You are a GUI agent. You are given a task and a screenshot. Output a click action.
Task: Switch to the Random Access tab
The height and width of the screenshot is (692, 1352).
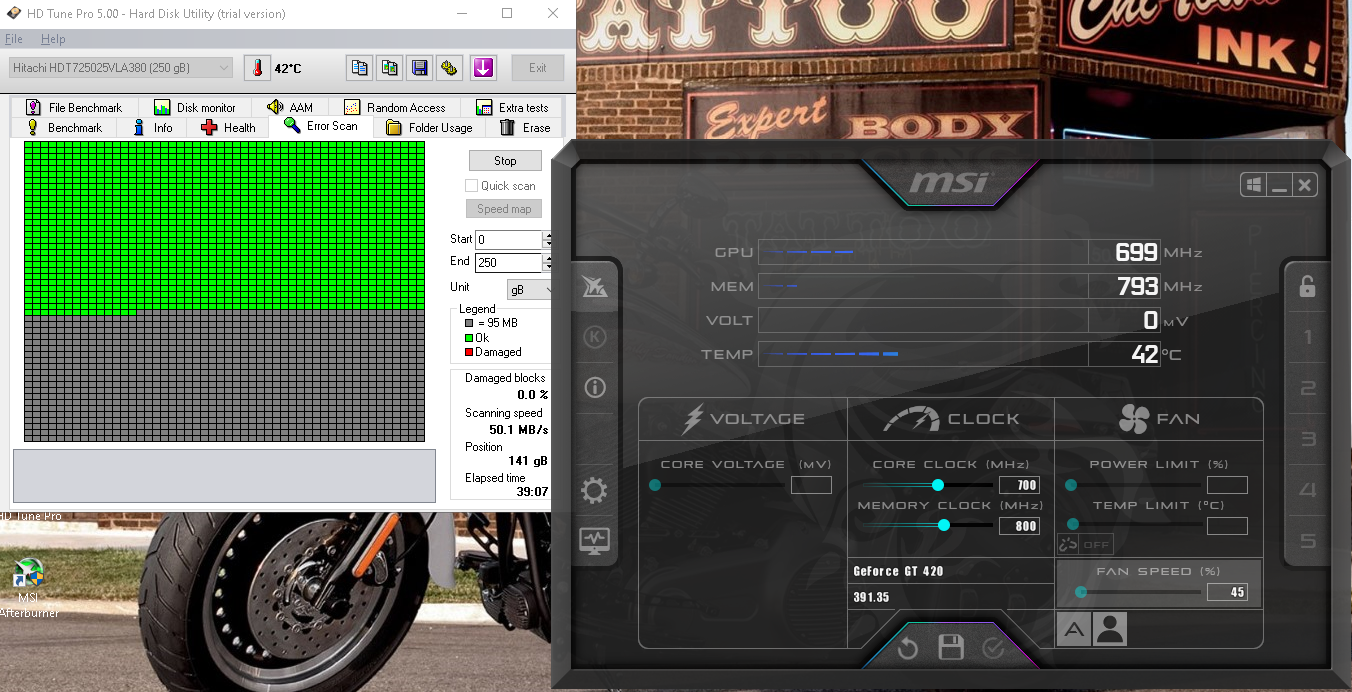pos(395,107)
